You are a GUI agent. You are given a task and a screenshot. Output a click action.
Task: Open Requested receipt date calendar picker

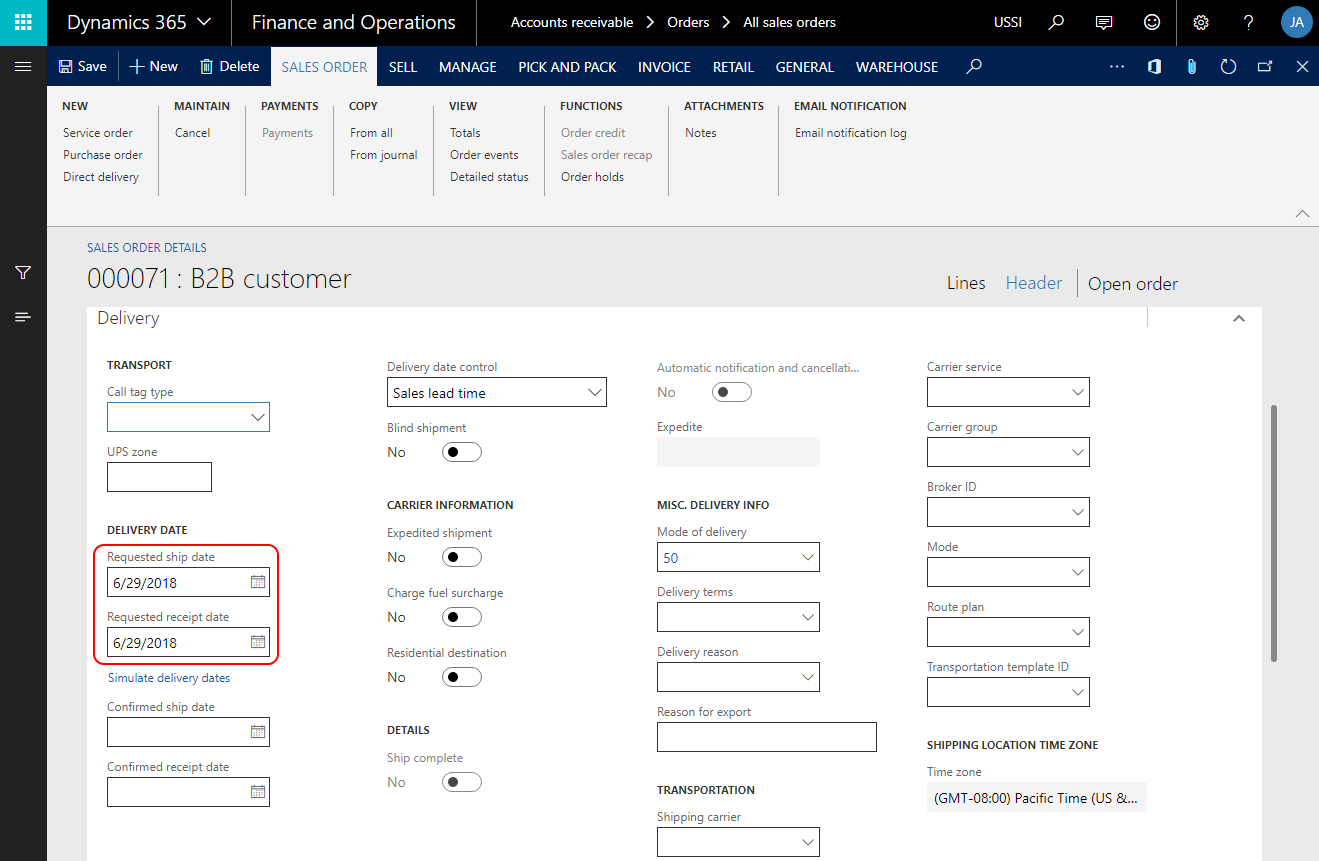click(x=257, y=642)
